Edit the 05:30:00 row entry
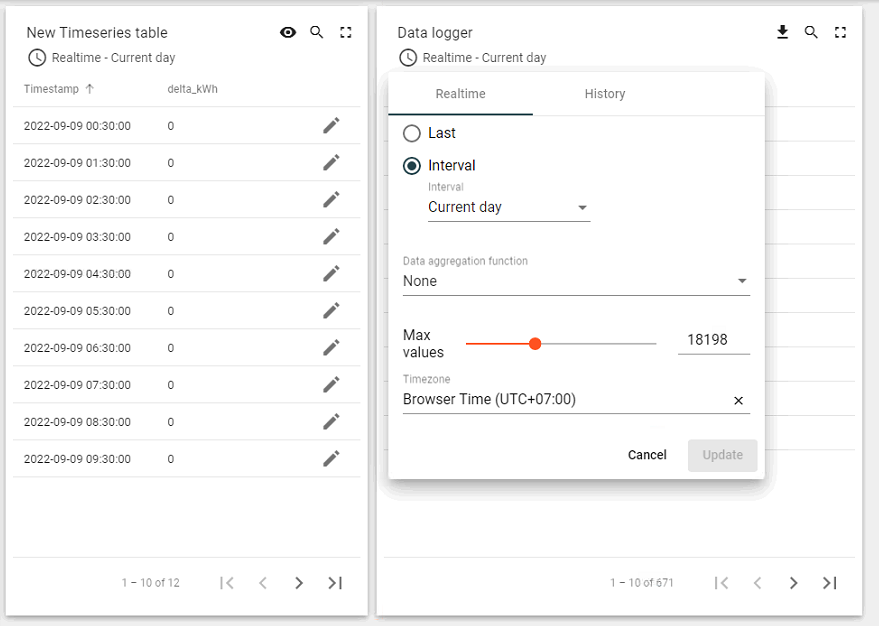The image size is (879, 626). point(331,310)
